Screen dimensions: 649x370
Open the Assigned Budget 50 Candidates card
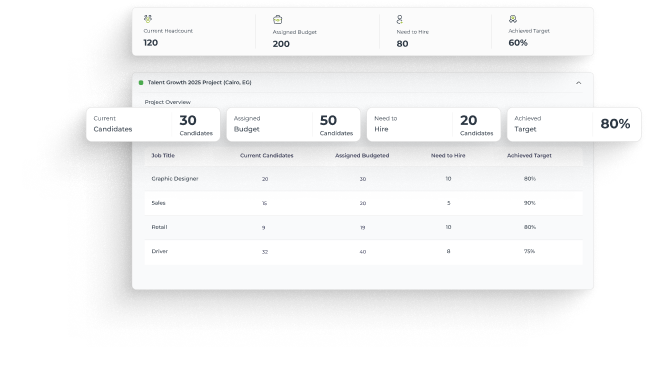293,125
